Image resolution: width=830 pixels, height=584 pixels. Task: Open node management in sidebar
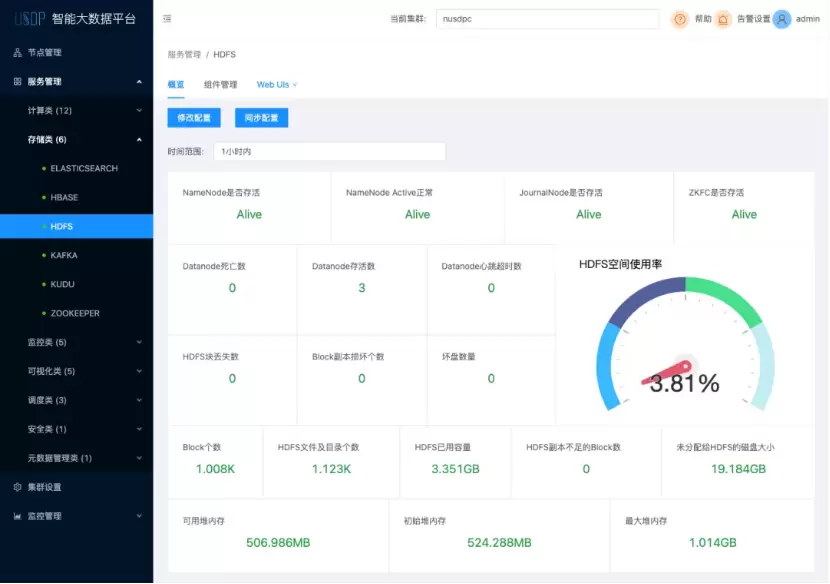pos(44,52)
